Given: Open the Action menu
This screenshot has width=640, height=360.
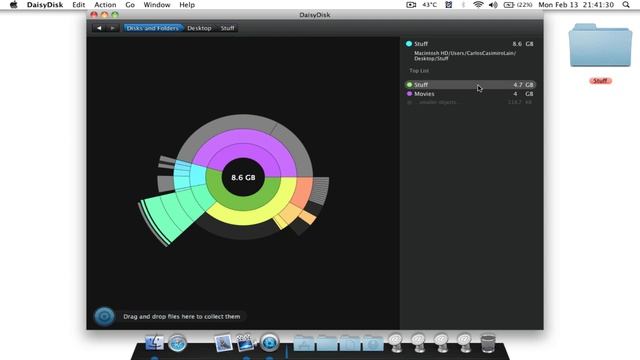Looking at the screenshot, I should point(105,5).
